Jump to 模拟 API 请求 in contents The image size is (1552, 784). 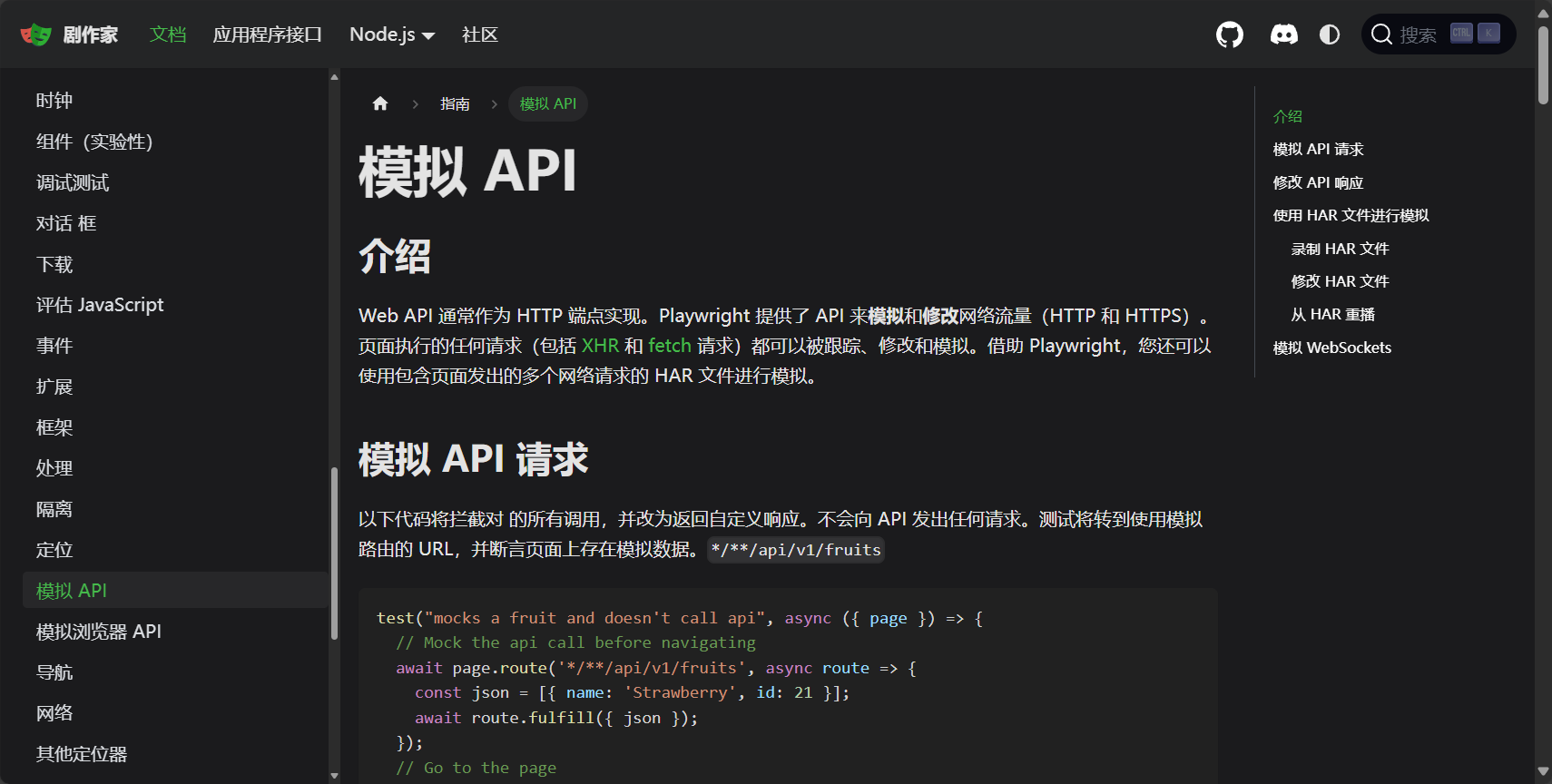click(x=1318, y=149)
